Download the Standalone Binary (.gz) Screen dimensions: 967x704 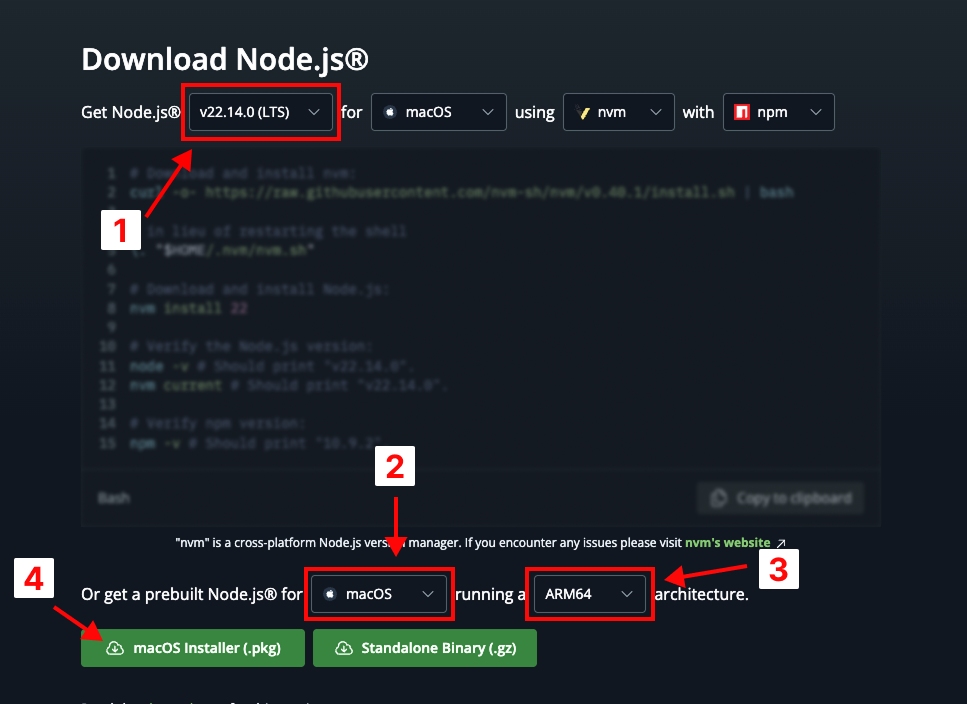tap(424, 648)
